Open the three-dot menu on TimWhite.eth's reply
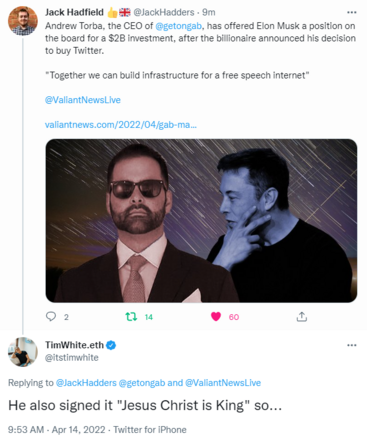The height and width of the screenshot is (436, 367). coord(352,345)
